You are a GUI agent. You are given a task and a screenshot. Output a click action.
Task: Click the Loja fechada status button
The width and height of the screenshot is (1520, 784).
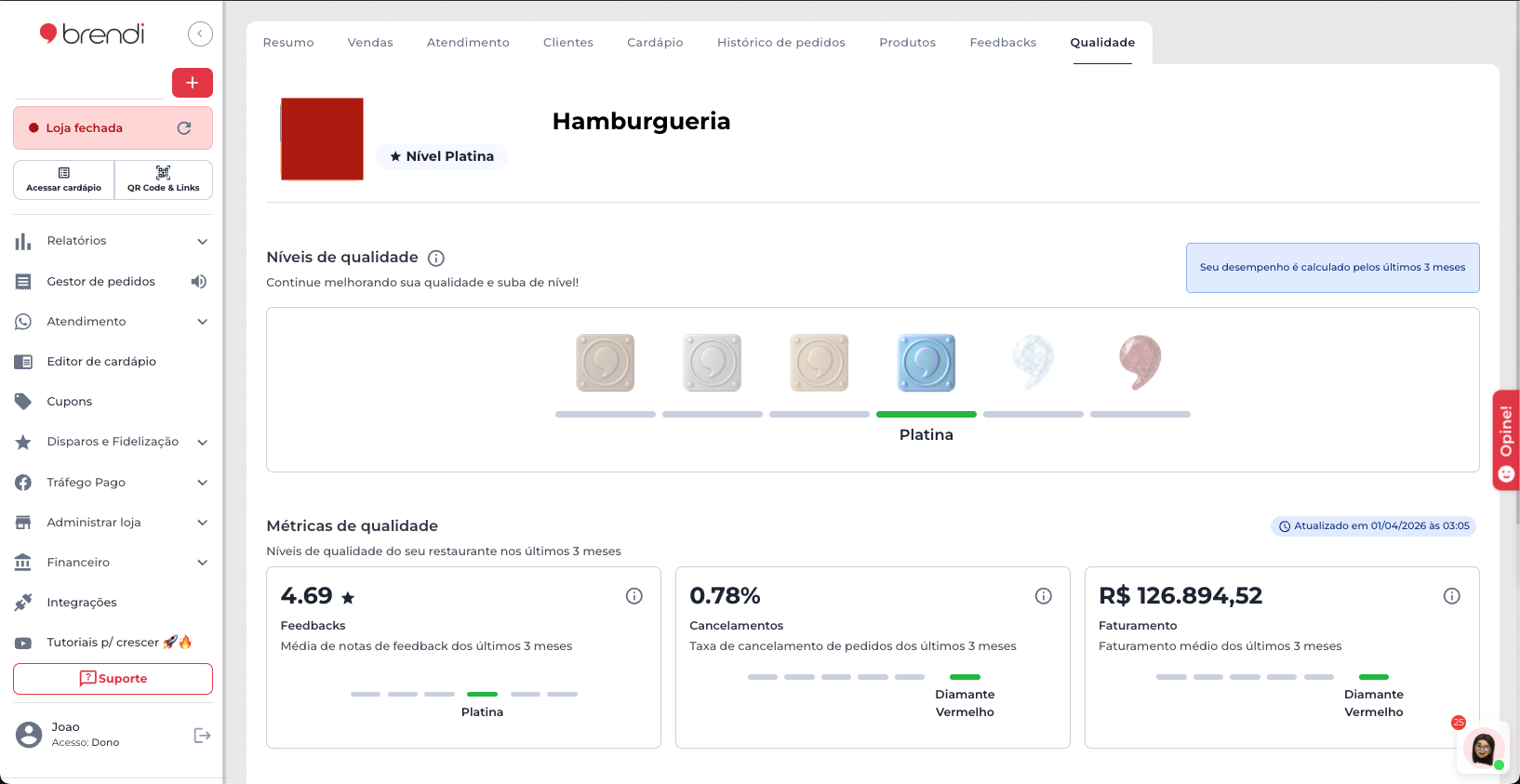113,128
